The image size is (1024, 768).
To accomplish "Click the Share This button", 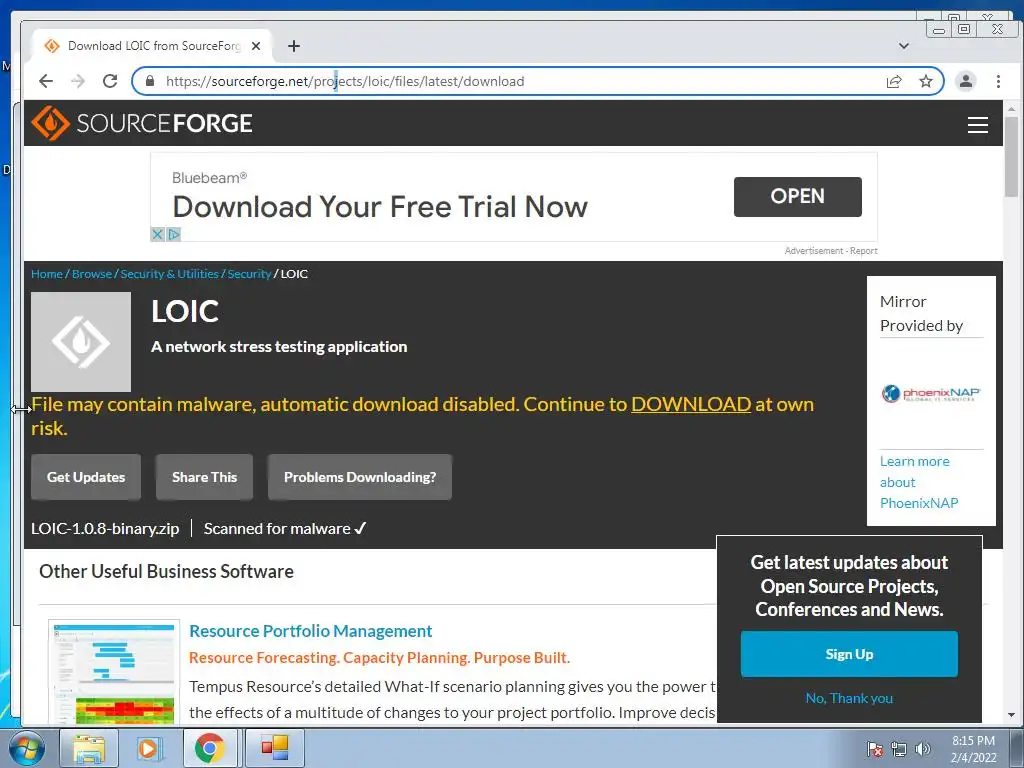I will point(204,477).
